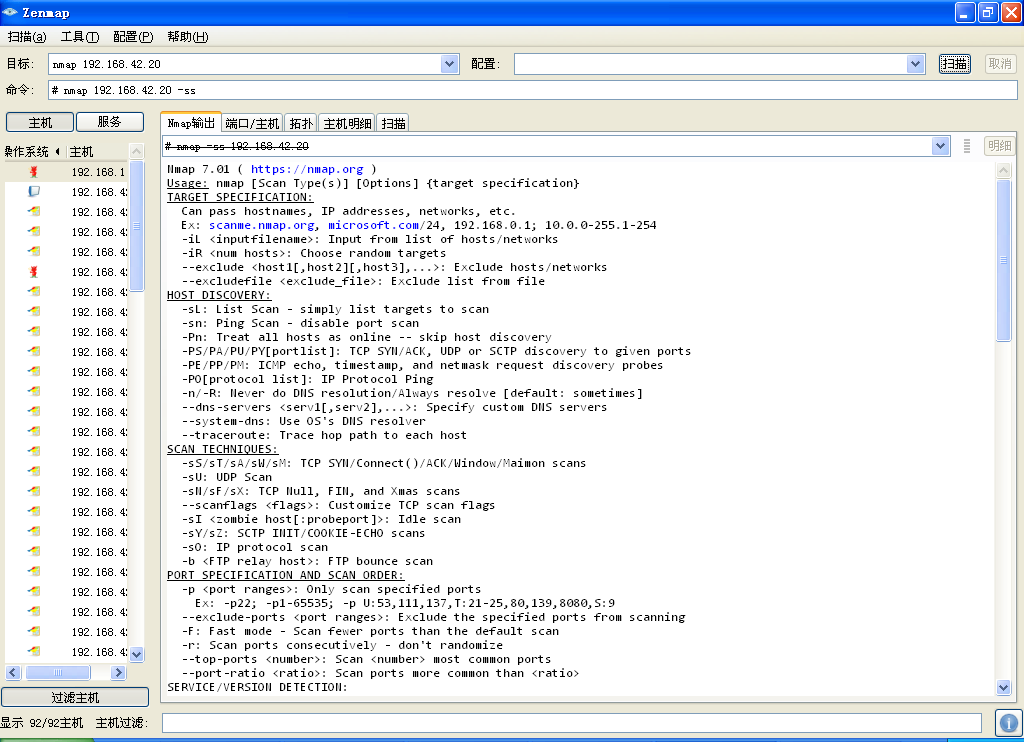Click Nmap output scrollbar up arrow

pyautogui.click(x=1004, y=170)
